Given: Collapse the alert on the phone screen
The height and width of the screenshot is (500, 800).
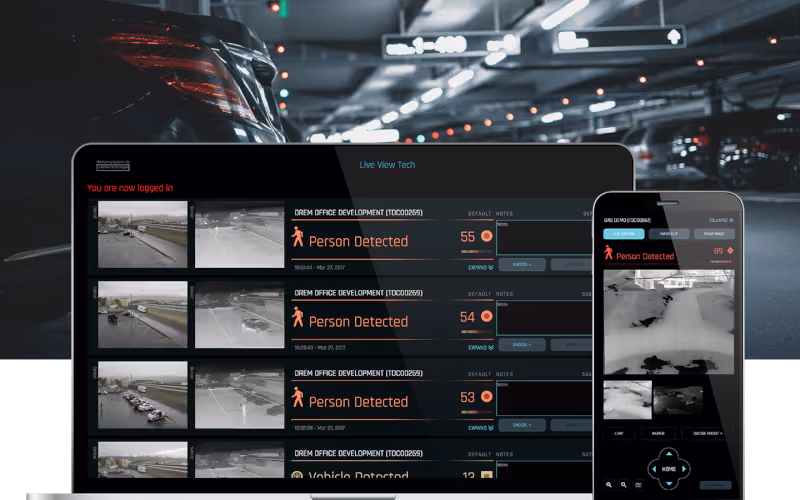Looking at the screenshot, I should point(721,220).
